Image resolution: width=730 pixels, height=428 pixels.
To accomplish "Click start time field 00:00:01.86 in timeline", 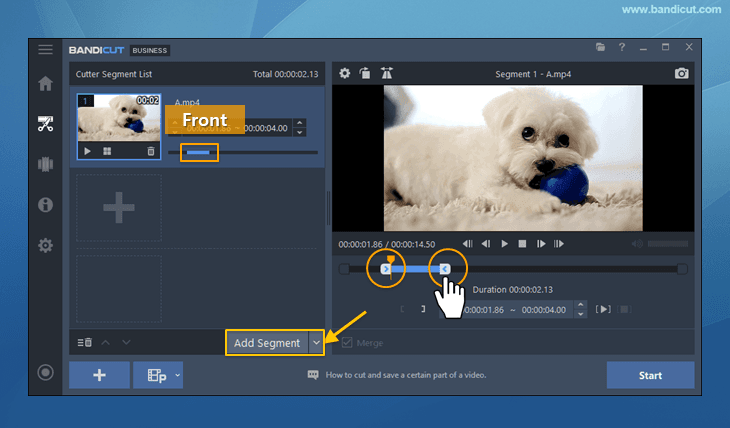I will (482, 310).
